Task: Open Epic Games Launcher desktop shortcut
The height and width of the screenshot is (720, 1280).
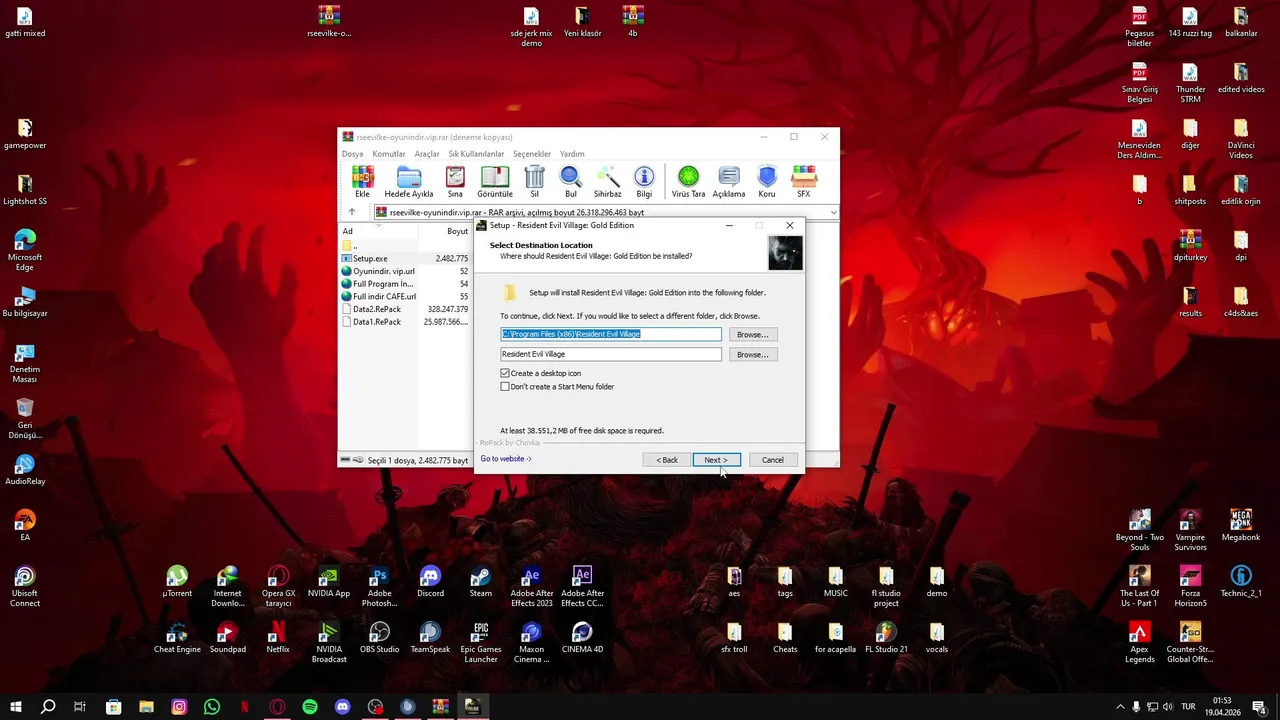Action: pyautogui.click(x=481, y=643)
